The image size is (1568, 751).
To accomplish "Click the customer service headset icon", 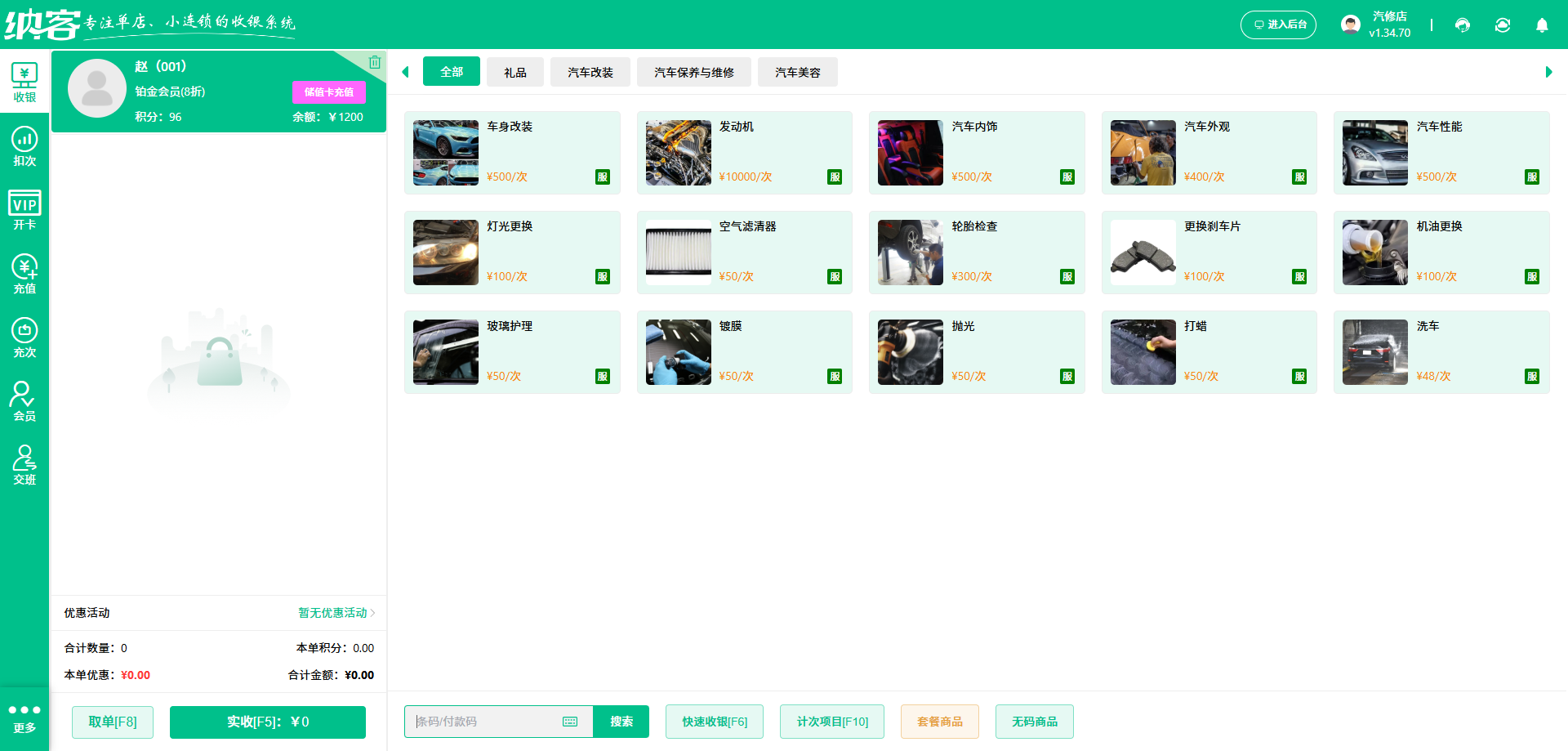I will [1463, 25].
